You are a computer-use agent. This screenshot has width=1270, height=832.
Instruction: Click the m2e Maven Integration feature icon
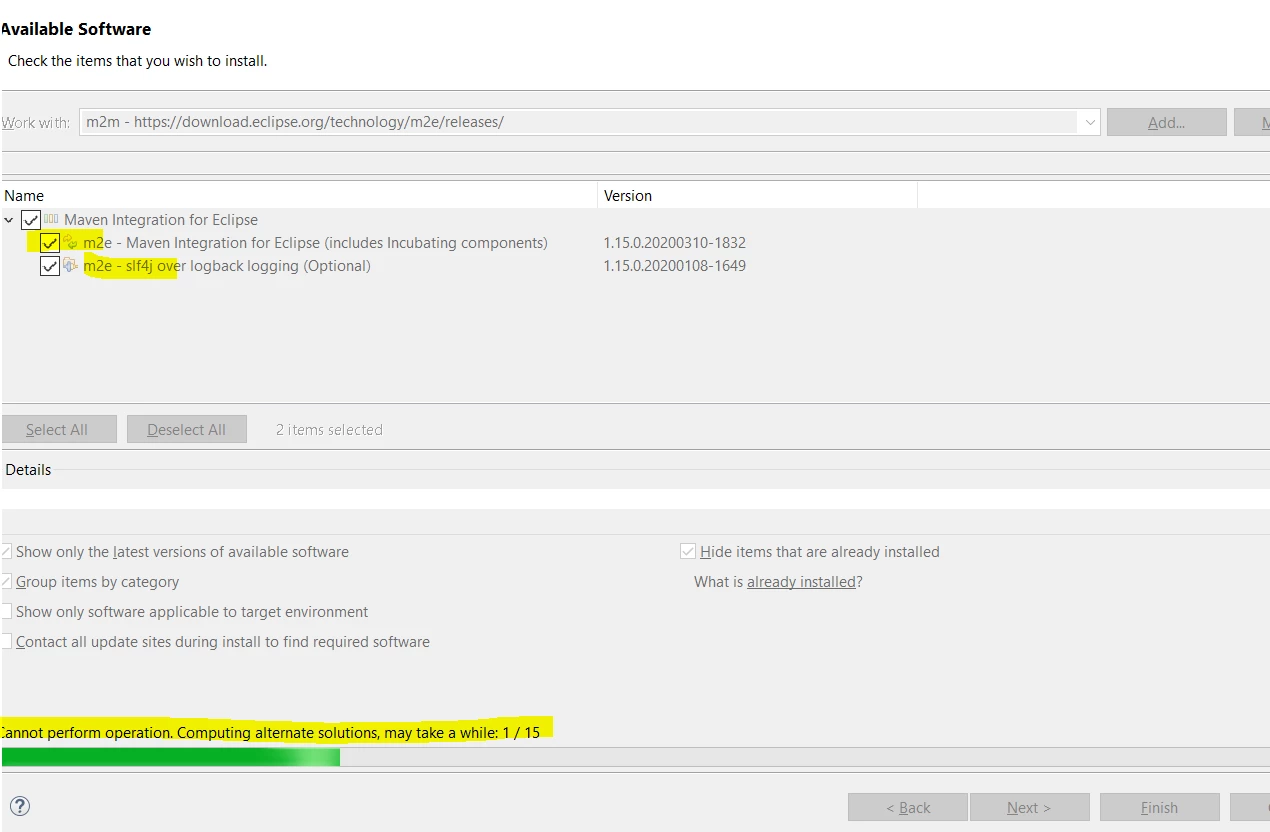[x=71, y=242]
